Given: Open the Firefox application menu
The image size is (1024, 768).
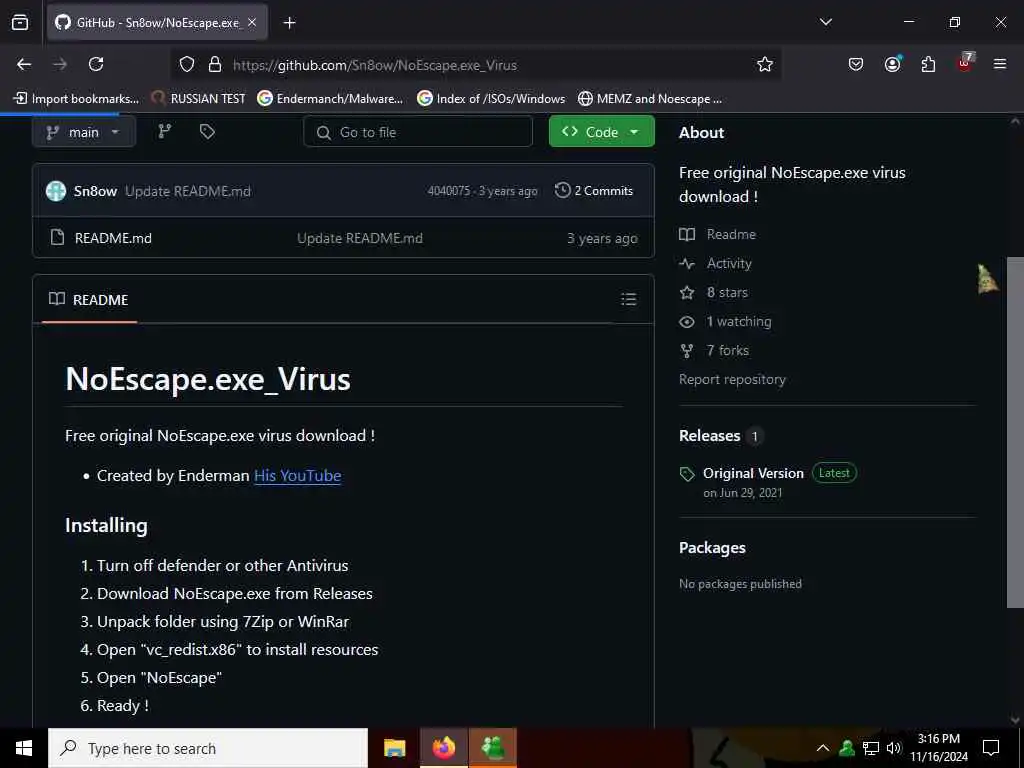Looking at the screenshot, I should (1000, 64).
